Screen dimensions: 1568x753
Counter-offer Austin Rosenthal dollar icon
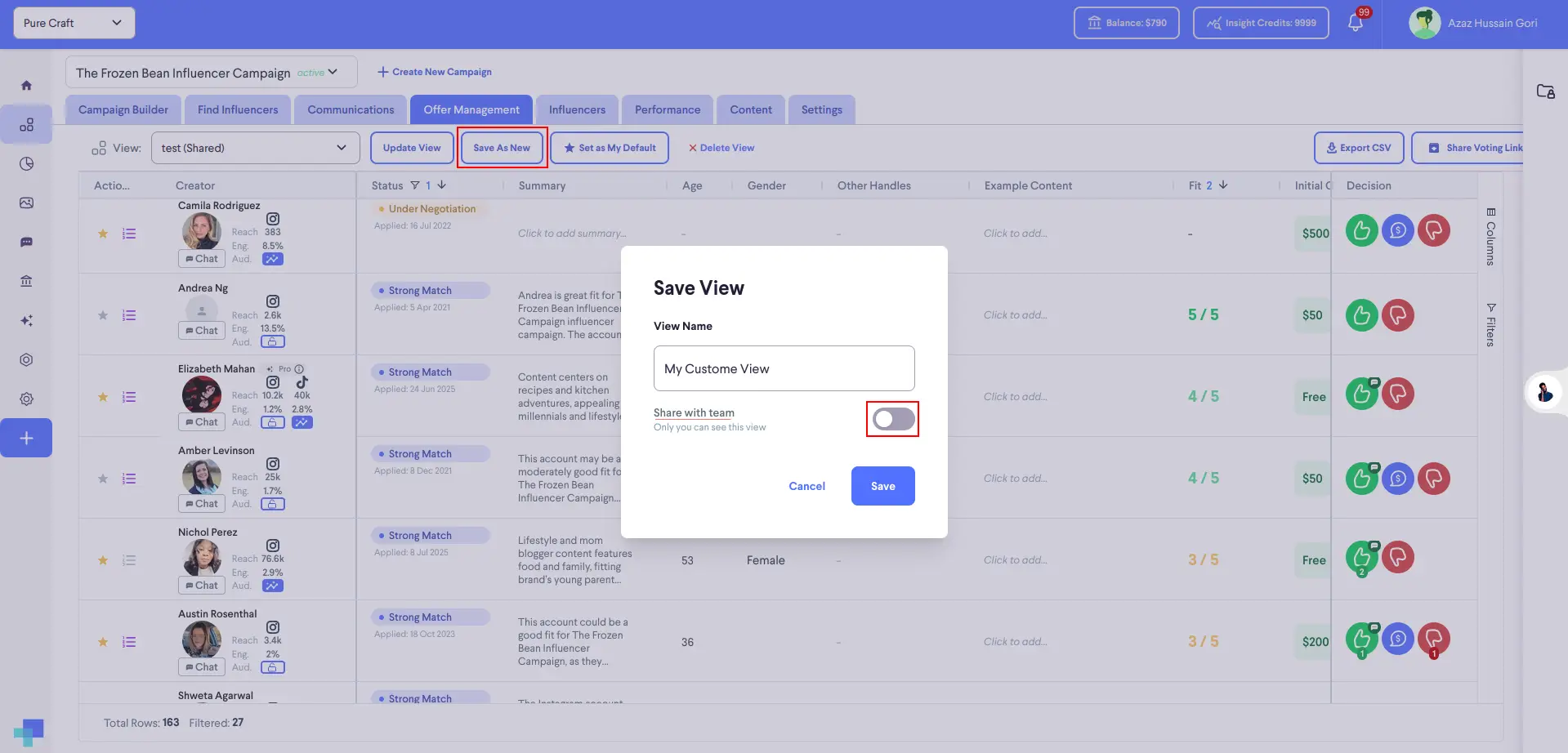[x=1398, y=639]
